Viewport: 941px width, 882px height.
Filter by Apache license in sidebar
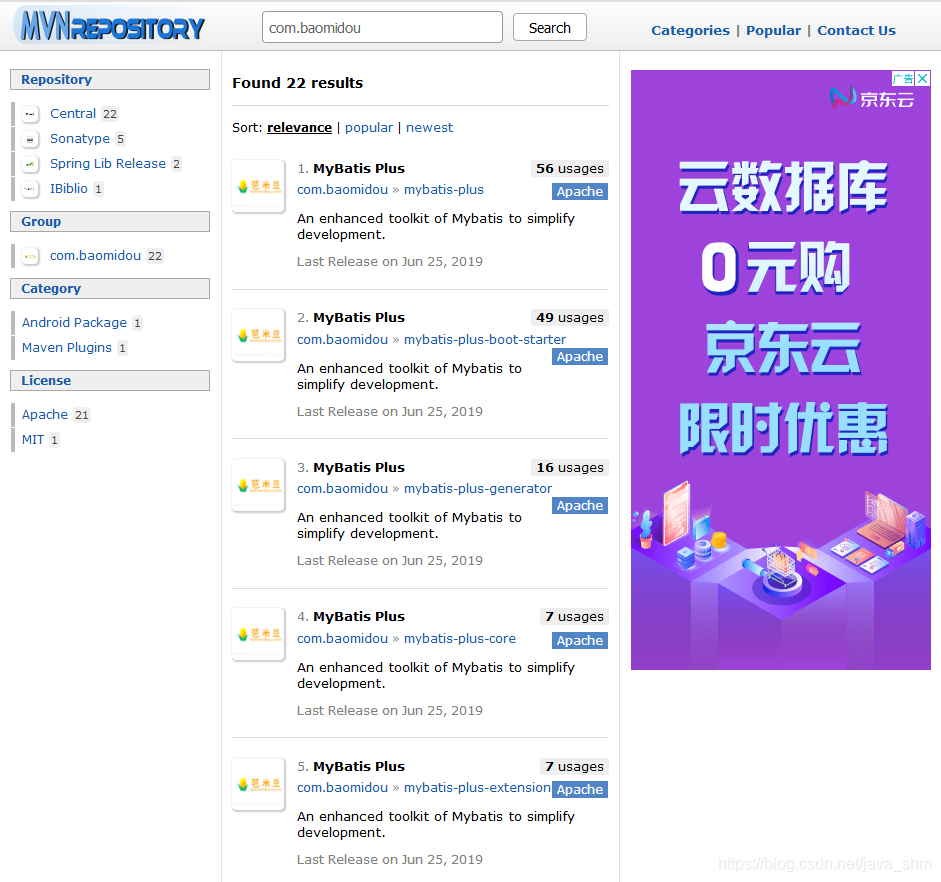pos(45,415)
